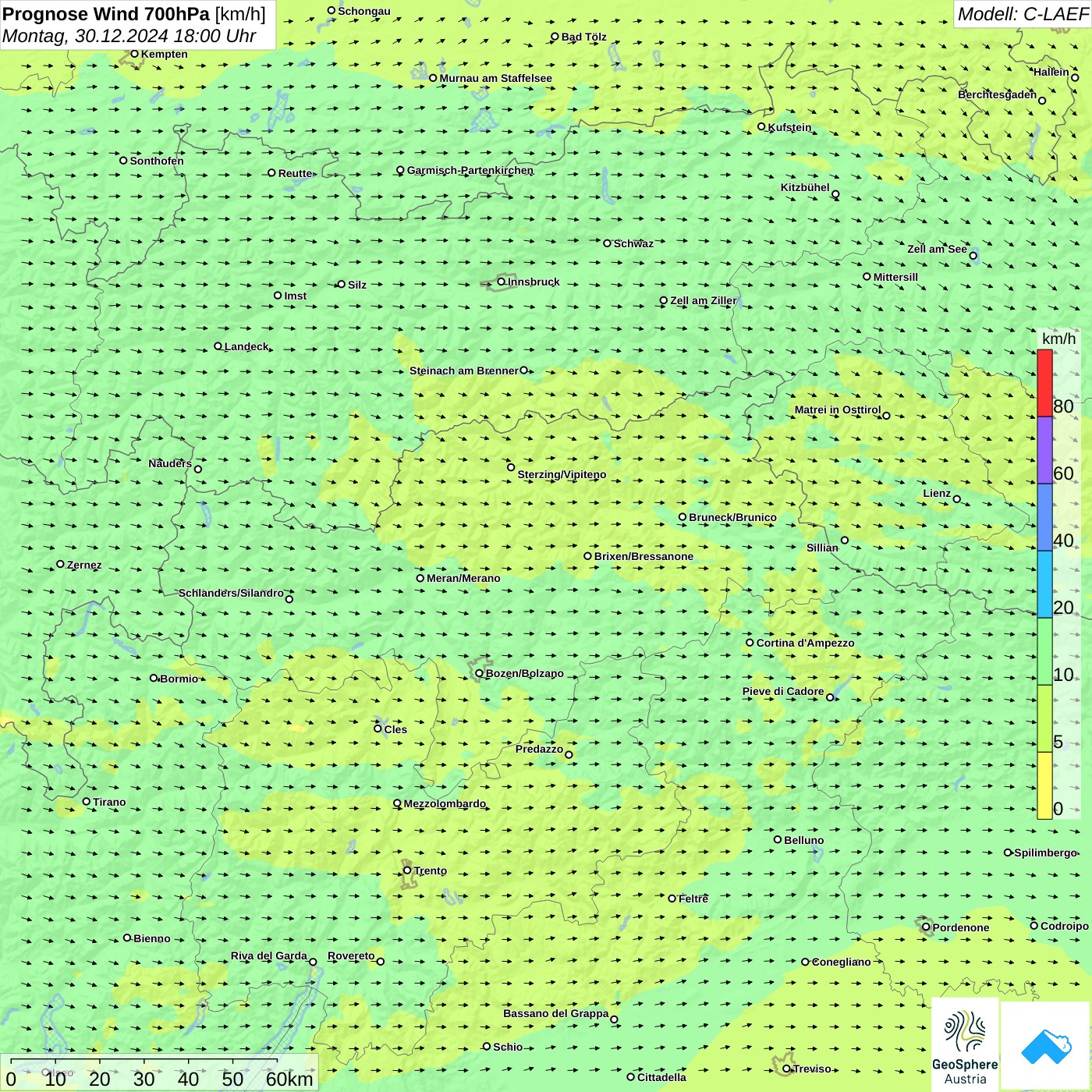Click the 'Cortina d'Ampezzo' label
The height and width of the screenshot is (1092, 1092).
click(x=805, y=643)
